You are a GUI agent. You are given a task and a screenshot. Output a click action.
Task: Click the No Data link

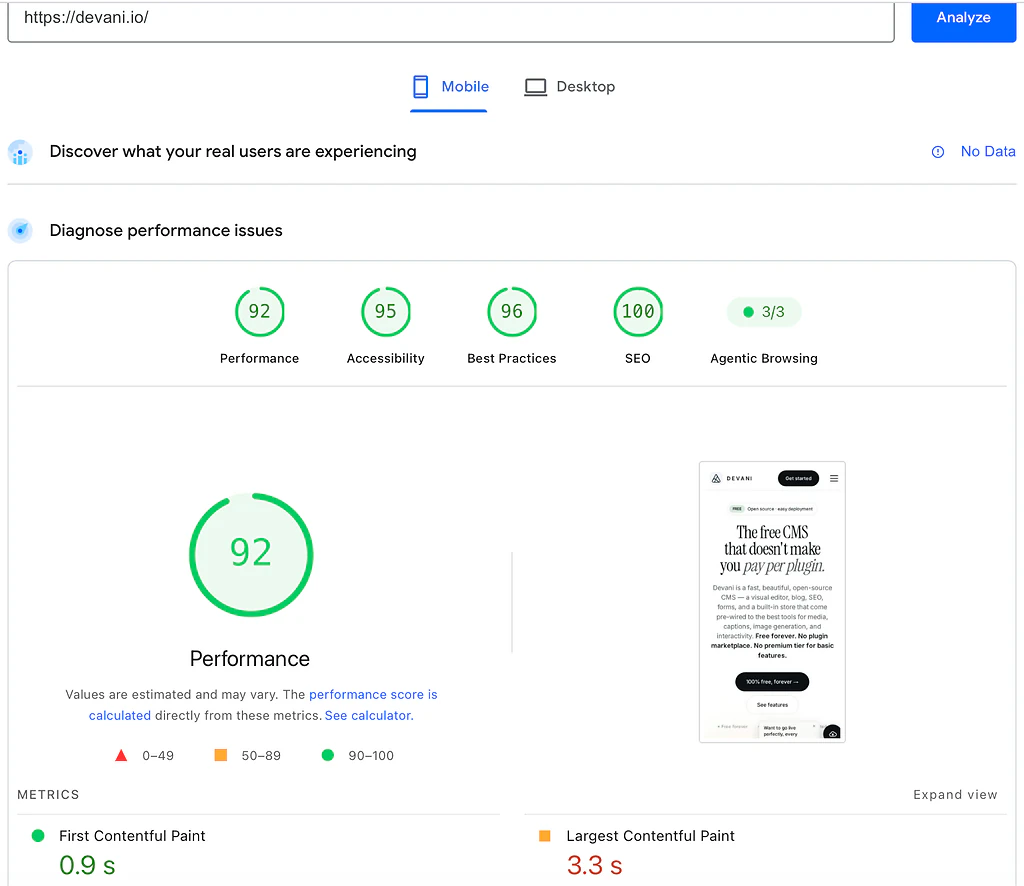[x=987, y=151]
